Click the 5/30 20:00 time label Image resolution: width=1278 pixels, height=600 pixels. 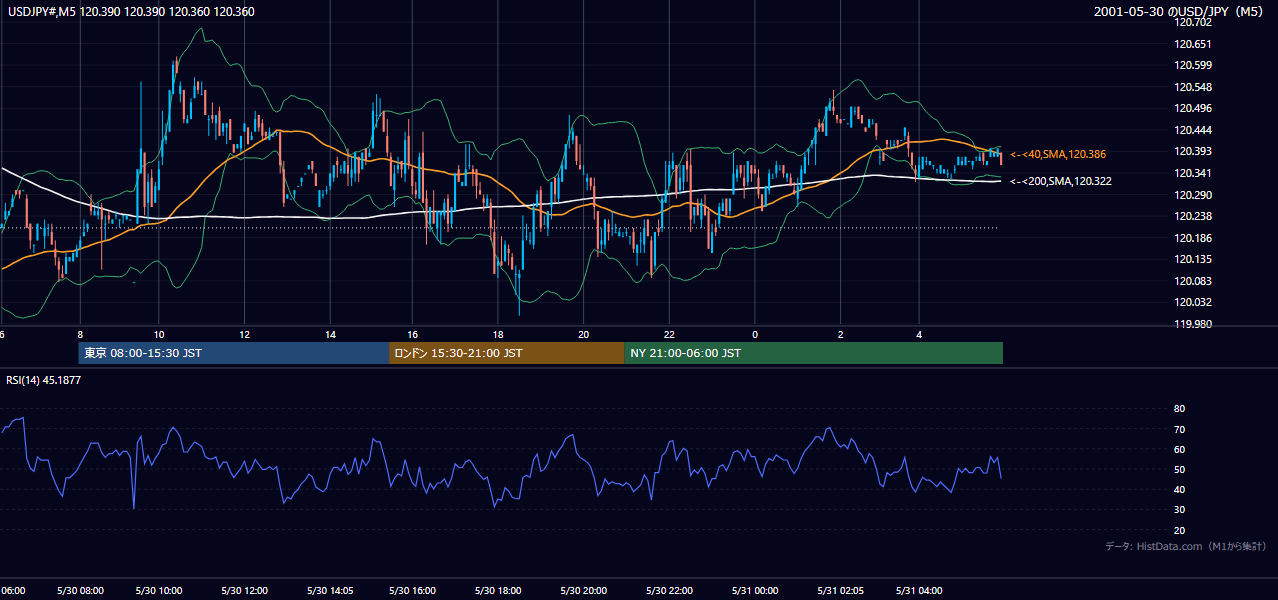point(584,591)
